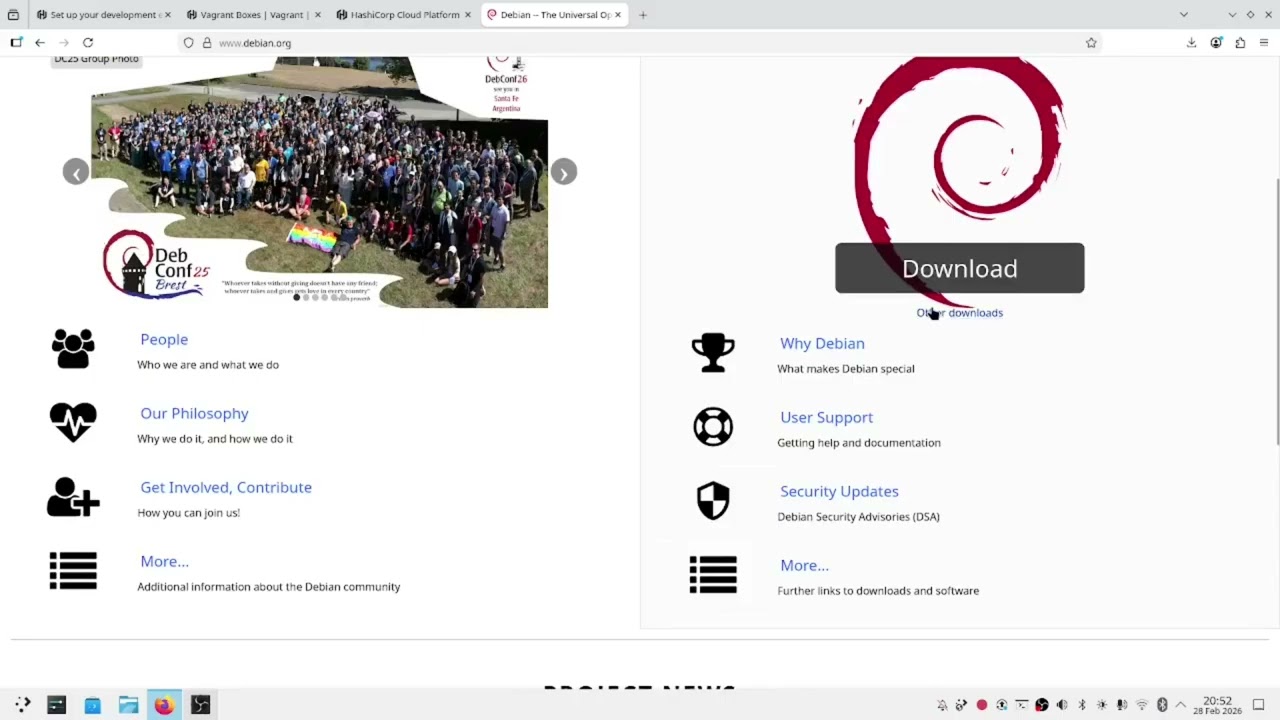The width and height of the screenshot is (1280, 720).
Task: Click the tracking protection shield in address bar
Action: [188, 43]
